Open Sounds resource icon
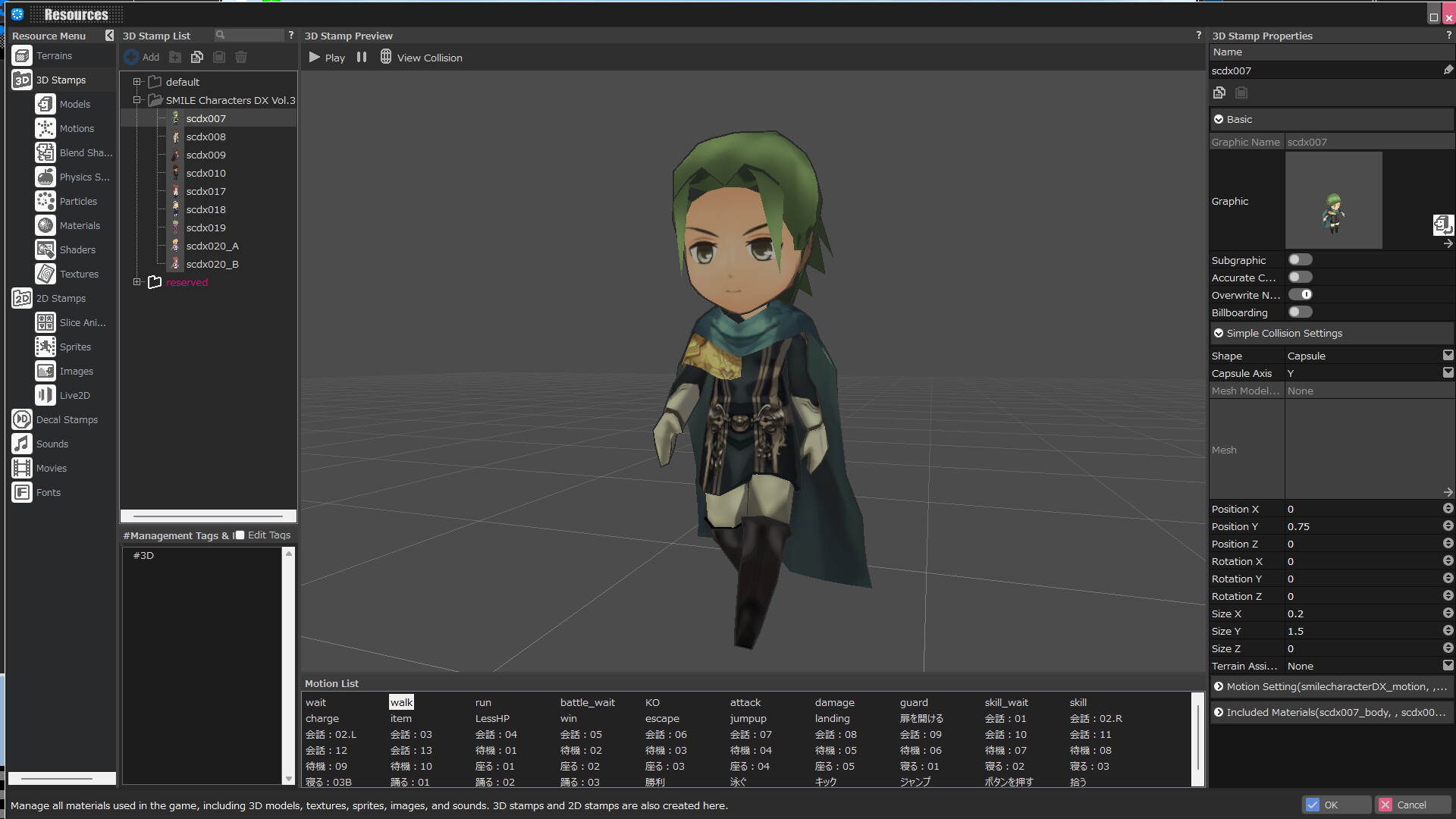The height and width of the screenshot is (819, 1456). pos(22,444)
